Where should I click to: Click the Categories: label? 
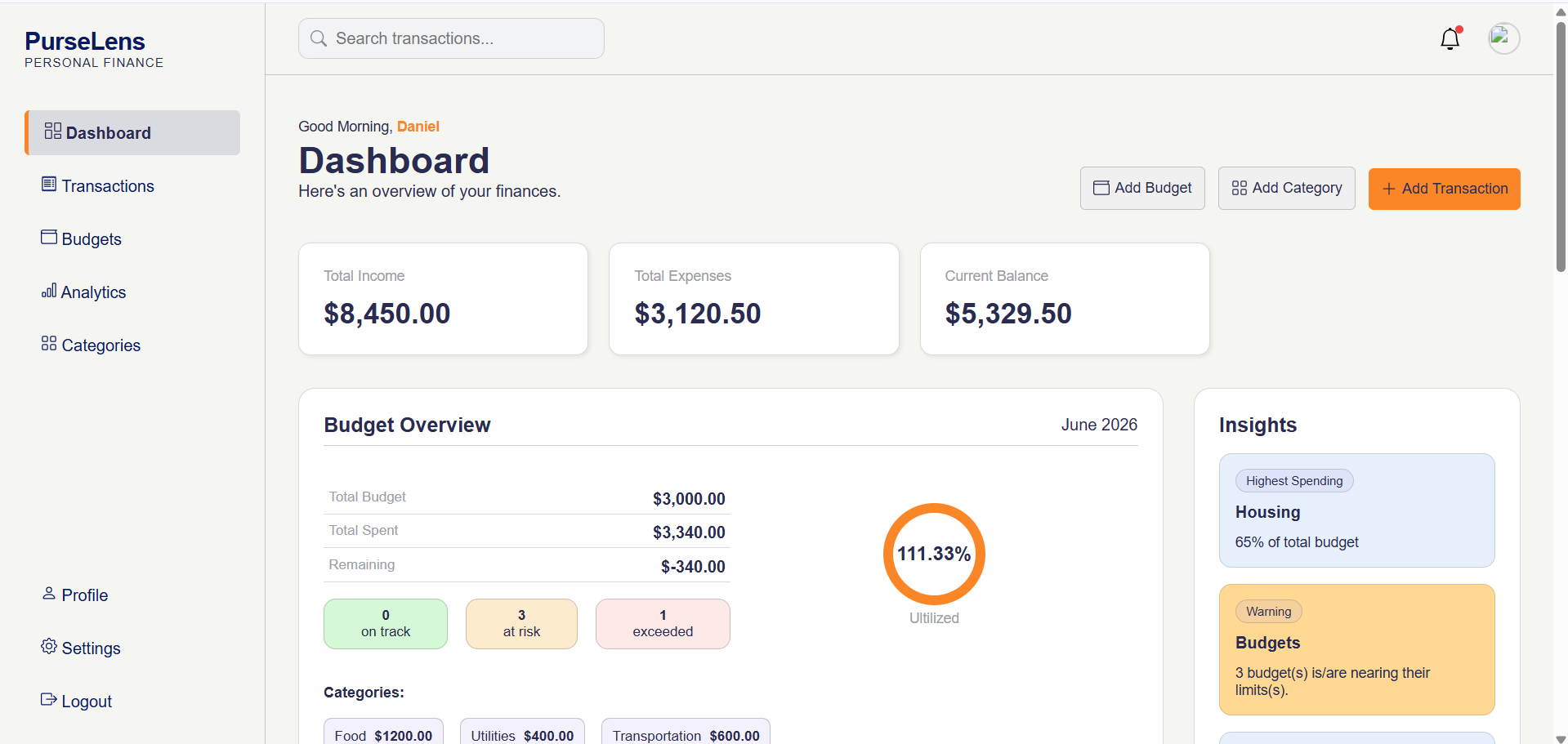(364, 693)
